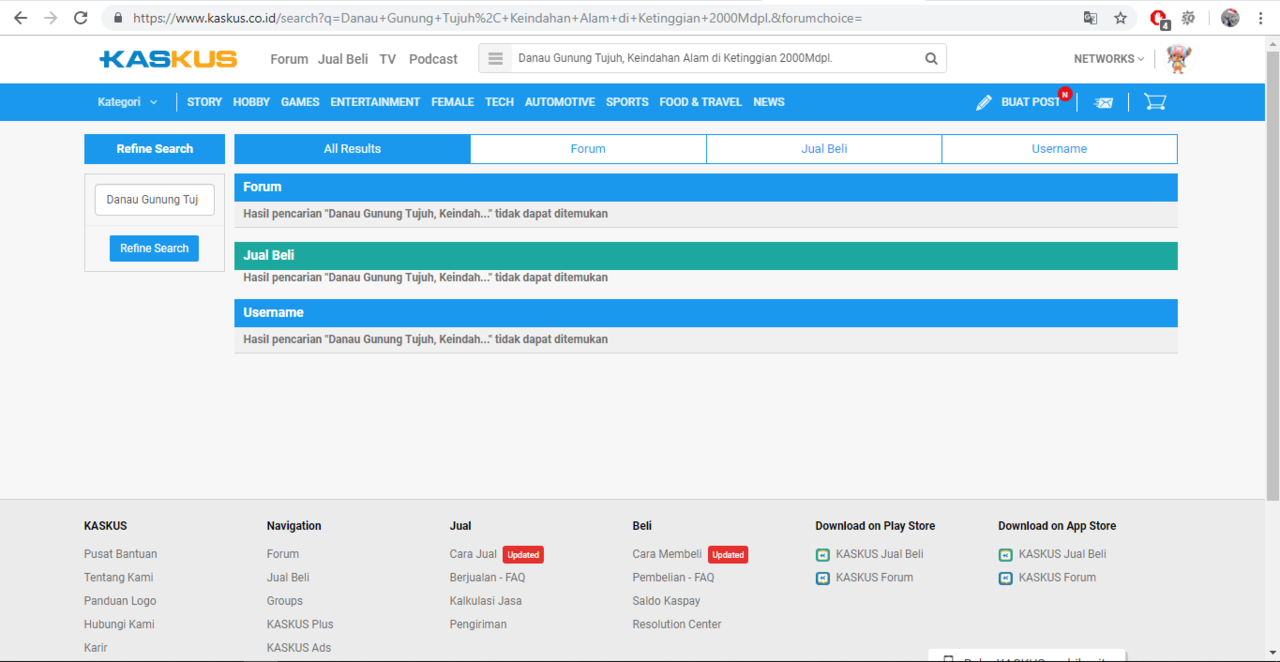The height and width of the screenshot is (662, 1280).
Task: Click KASKUS Forum App Store icon
Action: 1006,578
